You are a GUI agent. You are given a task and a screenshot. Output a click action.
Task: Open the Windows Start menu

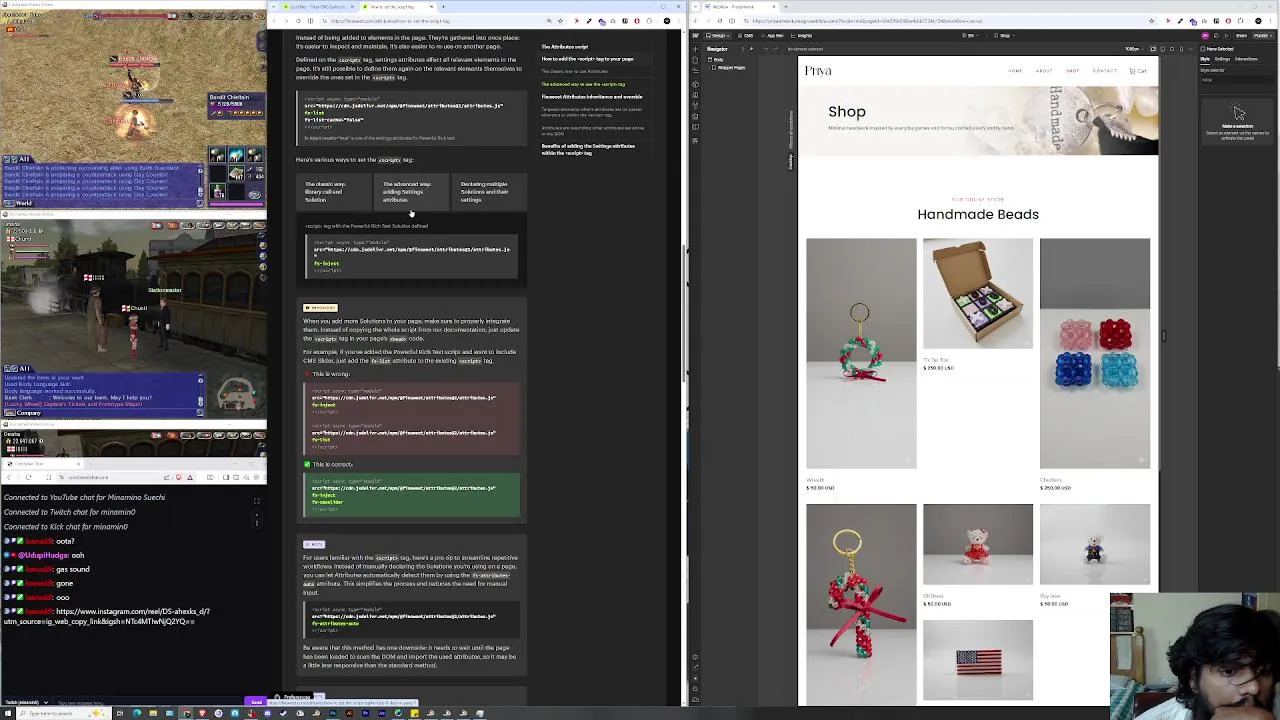pyautogui.click(x=8, y=713)
